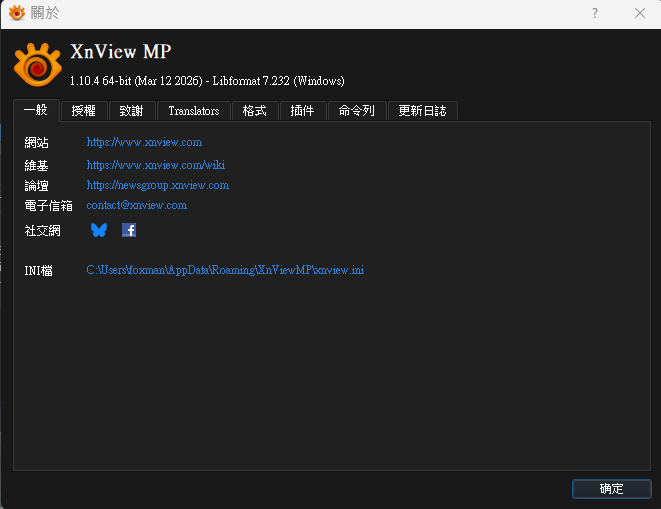Click the contact@xnview.com email link

tap(137, 205)
